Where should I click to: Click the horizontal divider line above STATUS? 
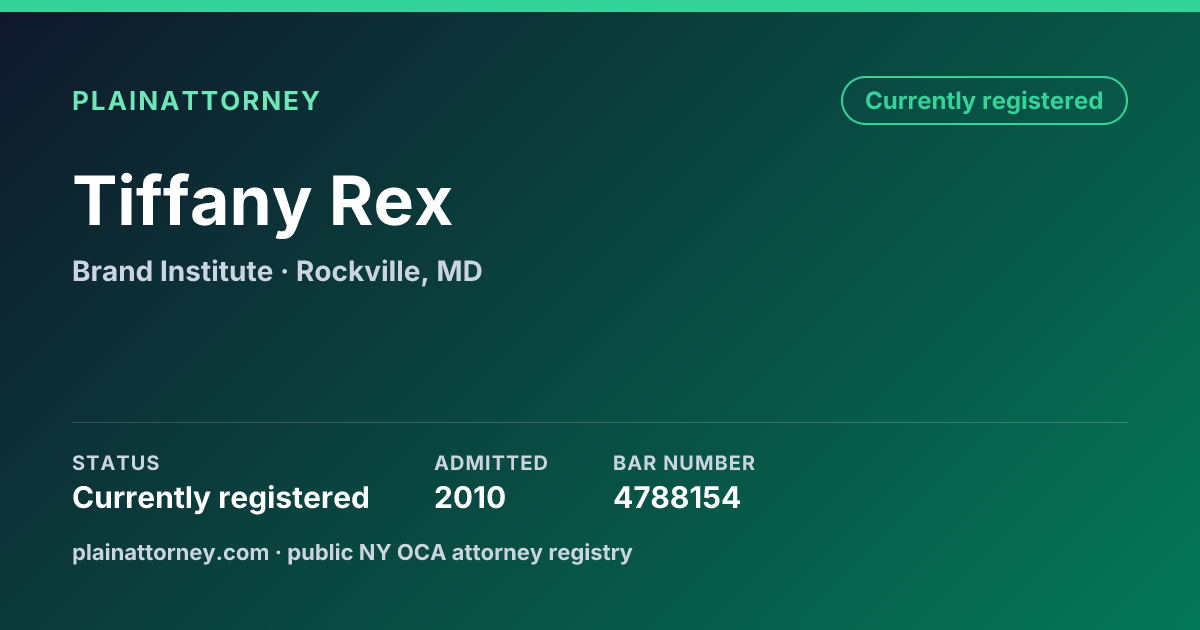coord(600,422)
